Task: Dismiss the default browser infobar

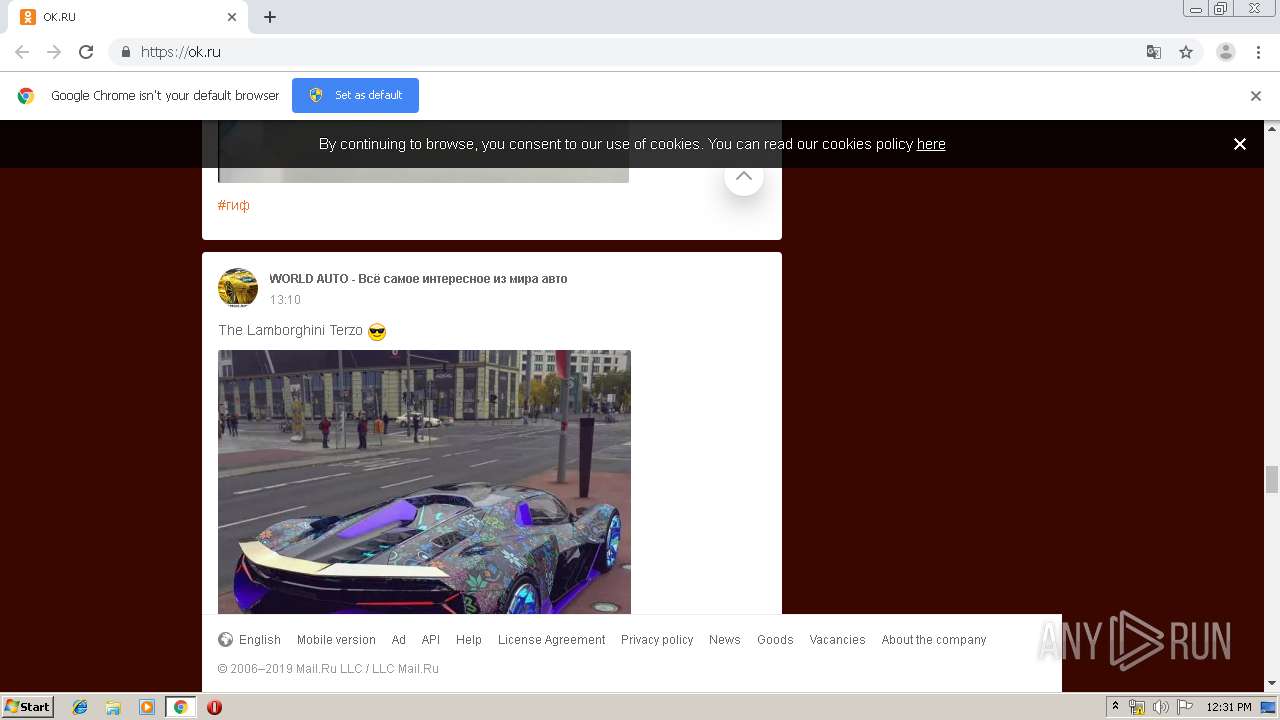Action: click(x=1256, y=96)
